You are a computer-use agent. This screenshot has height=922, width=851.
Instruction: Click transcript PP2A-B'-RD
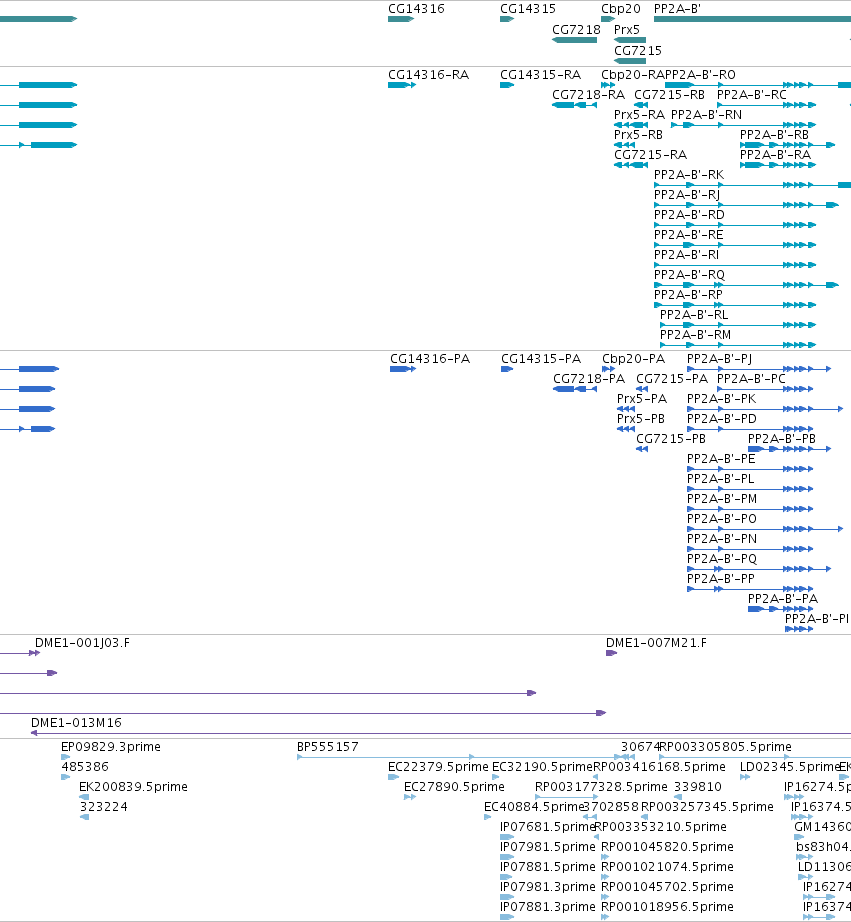tap(689, 215)
